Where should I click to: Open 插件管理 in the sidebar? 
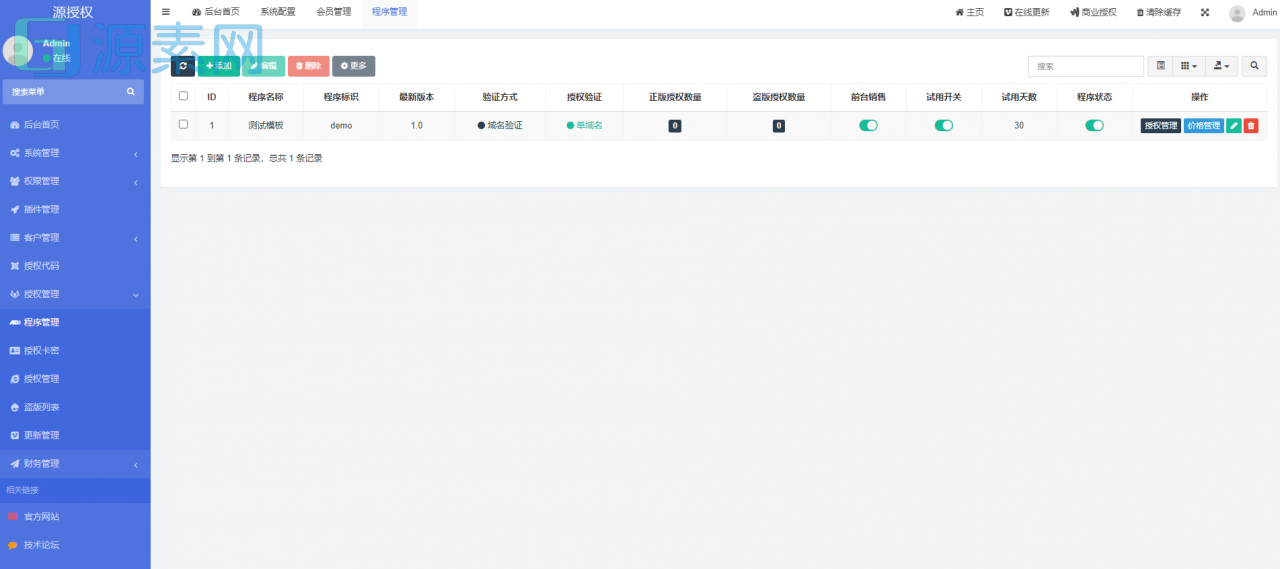click(x=75, y=209)
